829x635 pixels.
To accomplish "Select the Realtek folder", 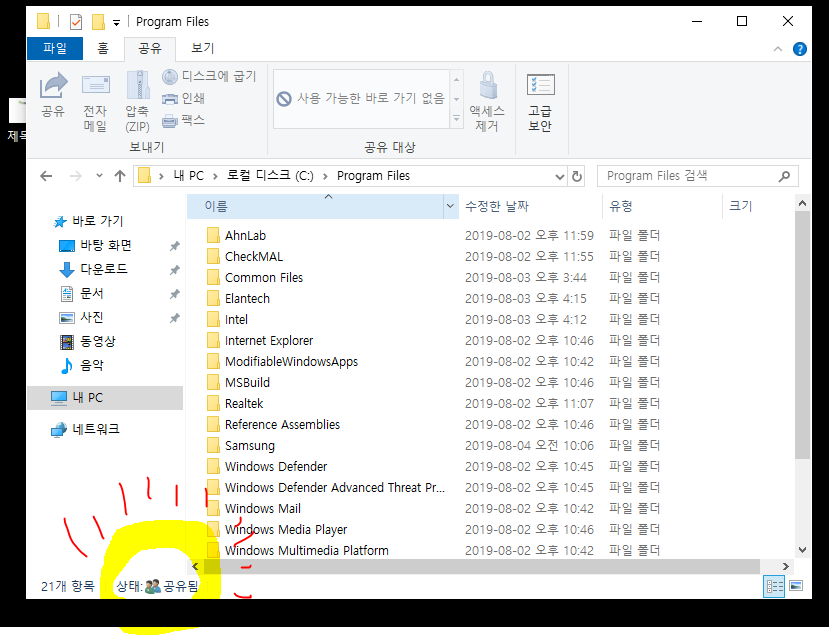I will (x=244, y=403).
